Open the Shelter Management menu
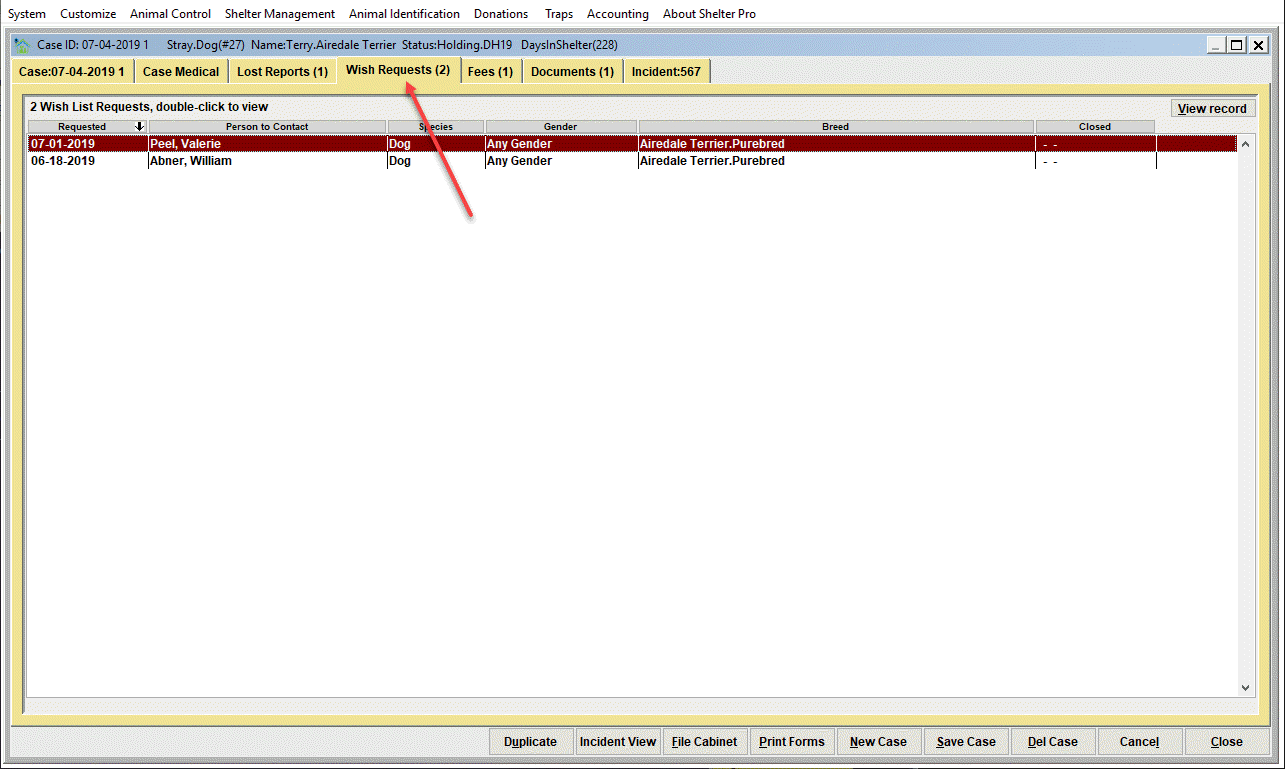Viewport: 1285px width, 769px height. pos(280,14)
